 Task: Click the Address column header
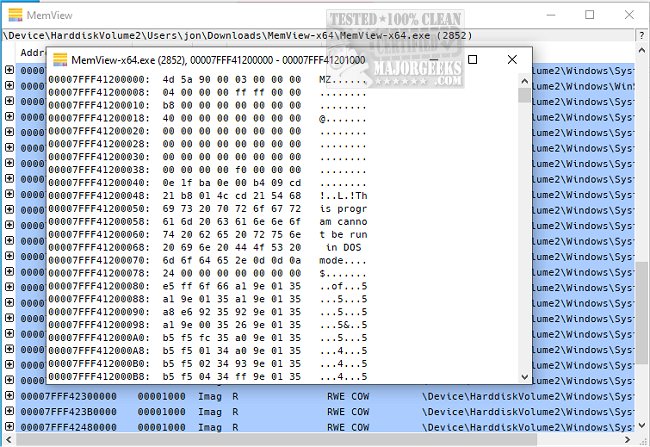pyautogui.click(x=32, y=53)
